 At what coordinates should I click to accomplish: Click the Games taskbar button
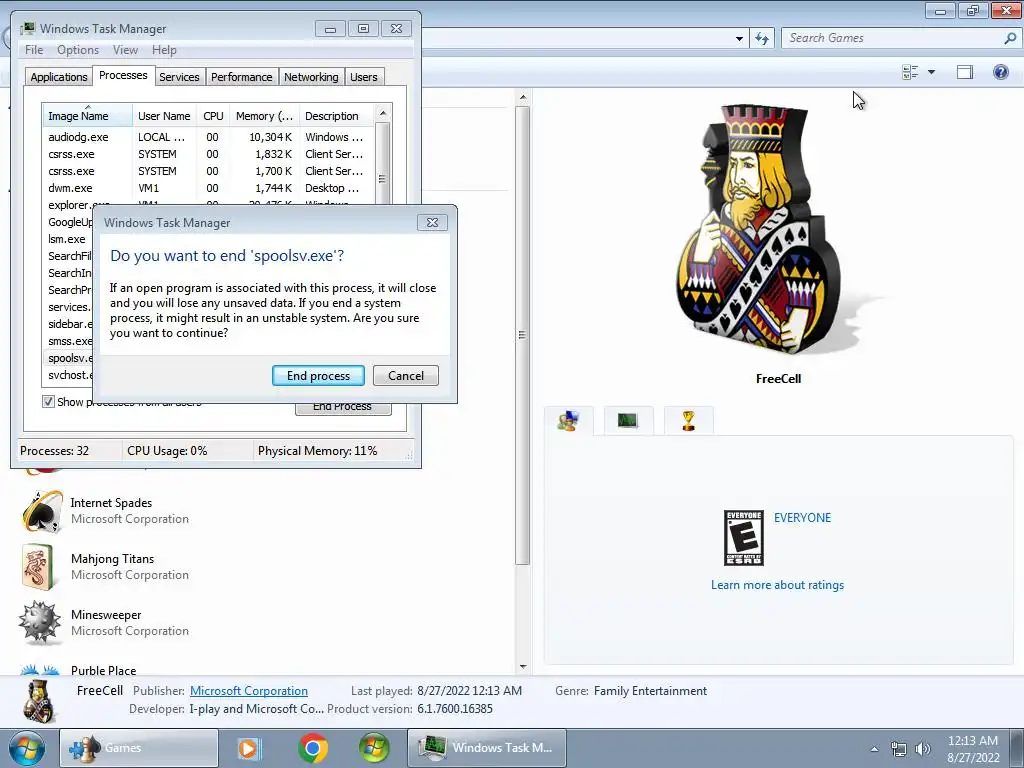tap(139, 748)
